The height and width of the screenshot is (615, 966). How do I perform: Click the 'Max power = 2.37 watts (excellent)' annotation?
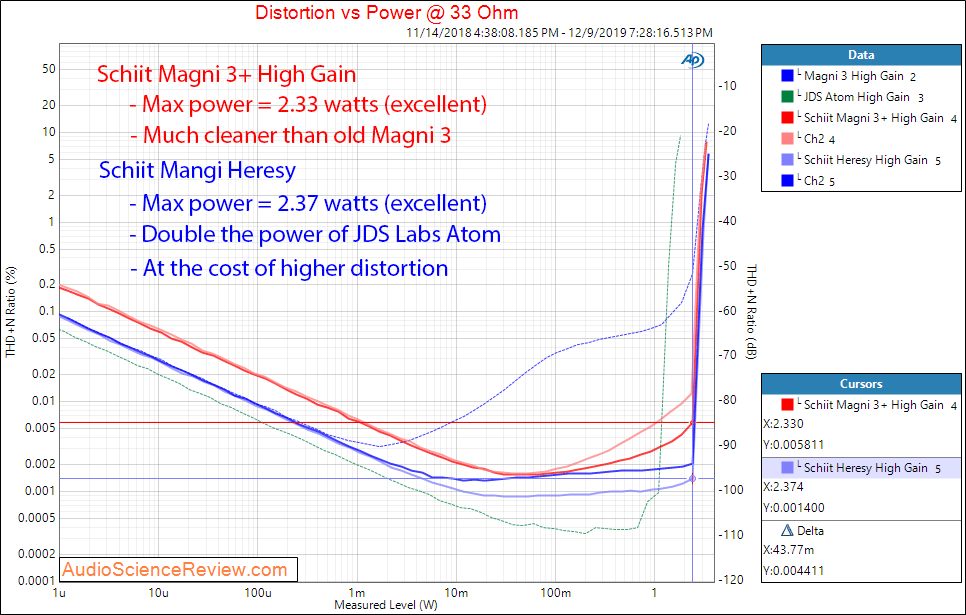[x=308, y=203]
